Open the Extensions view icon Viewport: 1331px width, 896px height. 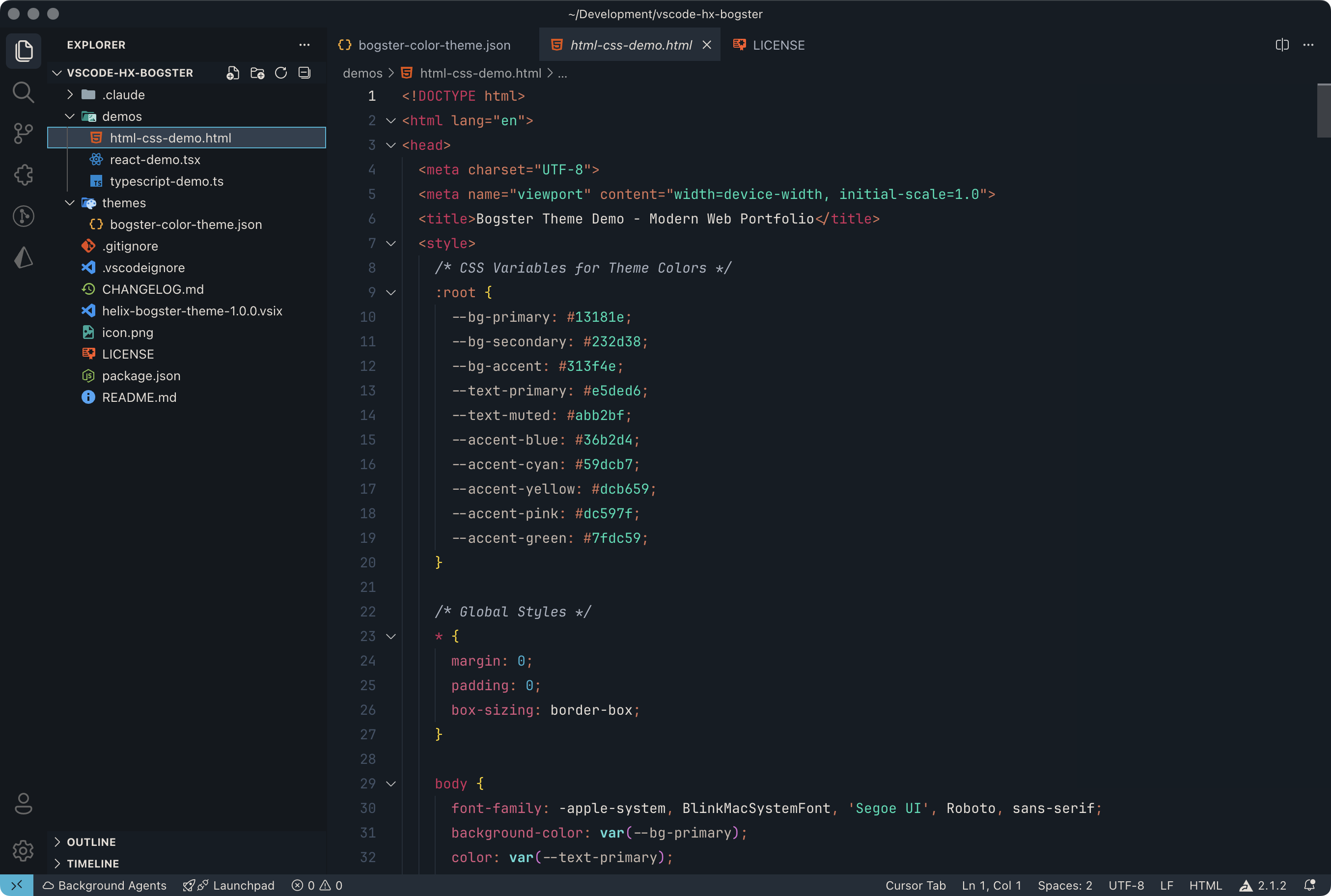click(23, 175)
